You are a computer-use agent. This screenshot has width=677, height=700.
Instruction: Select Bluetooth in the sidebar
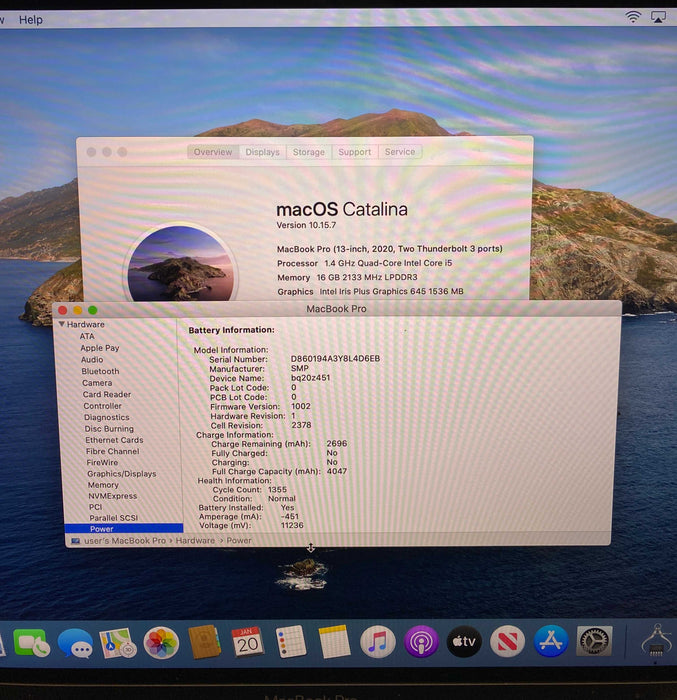click(x=100, y=371)
